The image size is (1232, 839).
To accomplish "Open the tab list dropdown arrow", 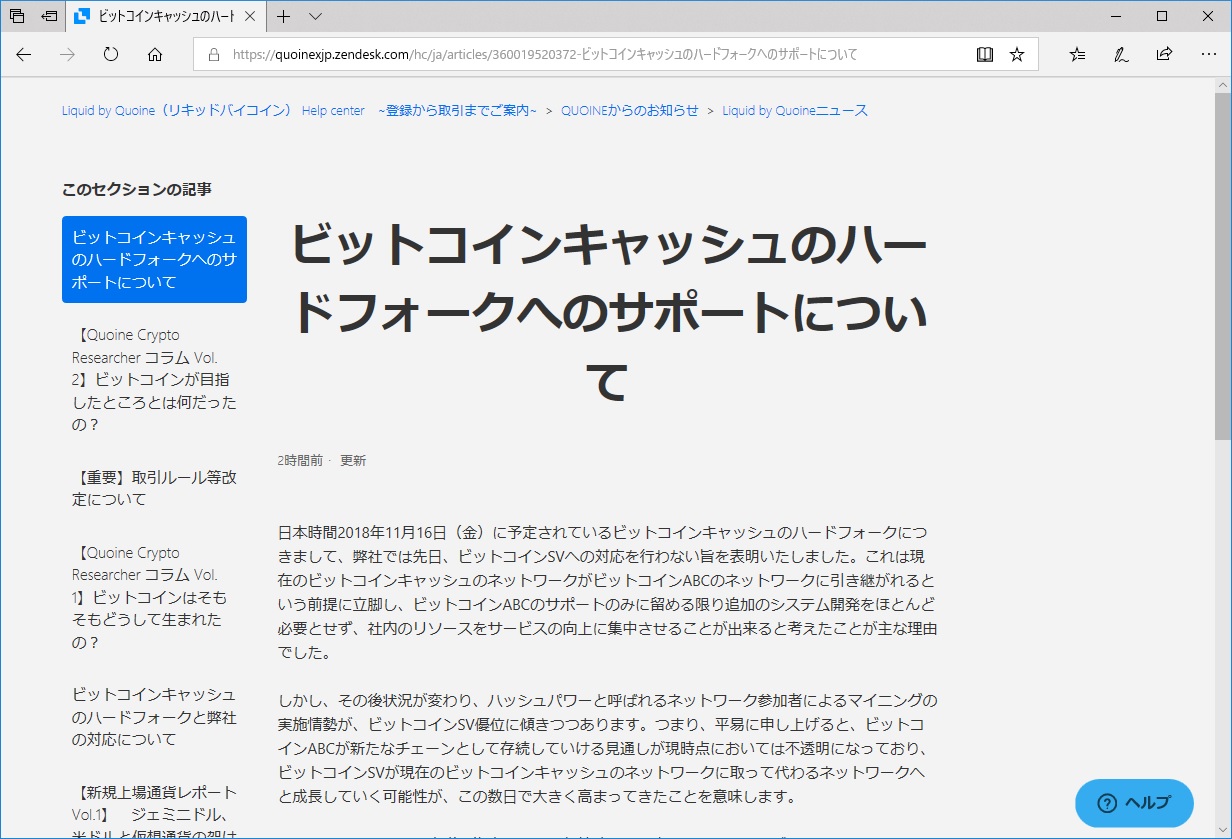I will click(315, 17).
